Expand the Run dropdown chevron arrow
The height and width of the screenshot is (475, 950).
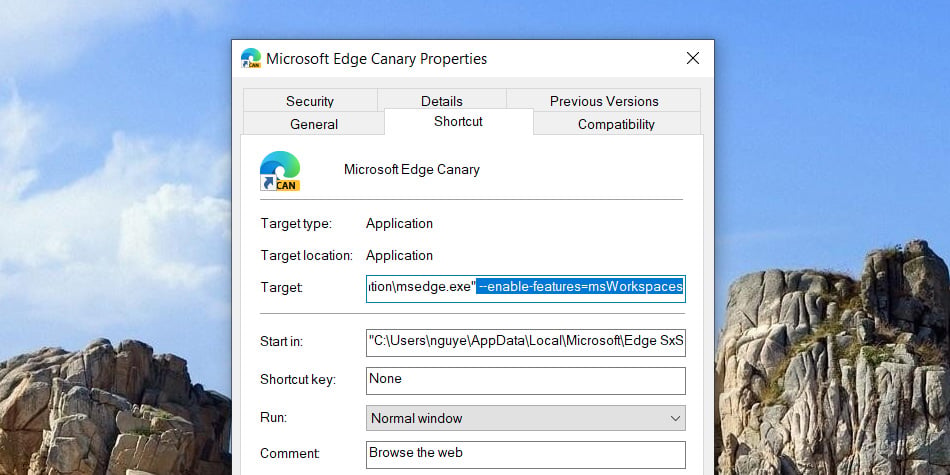676,419
